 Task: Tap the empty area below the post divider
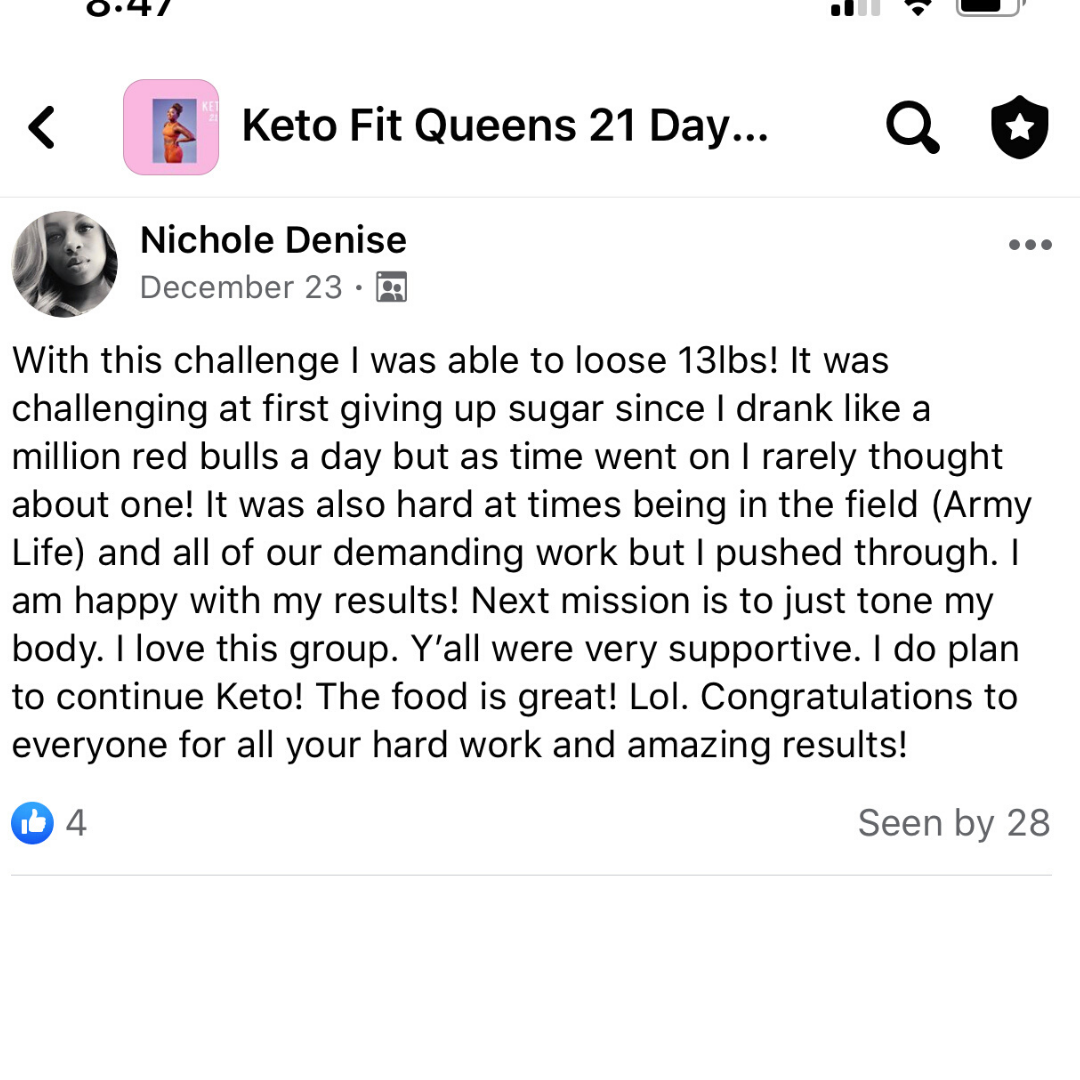click(540, 978)
